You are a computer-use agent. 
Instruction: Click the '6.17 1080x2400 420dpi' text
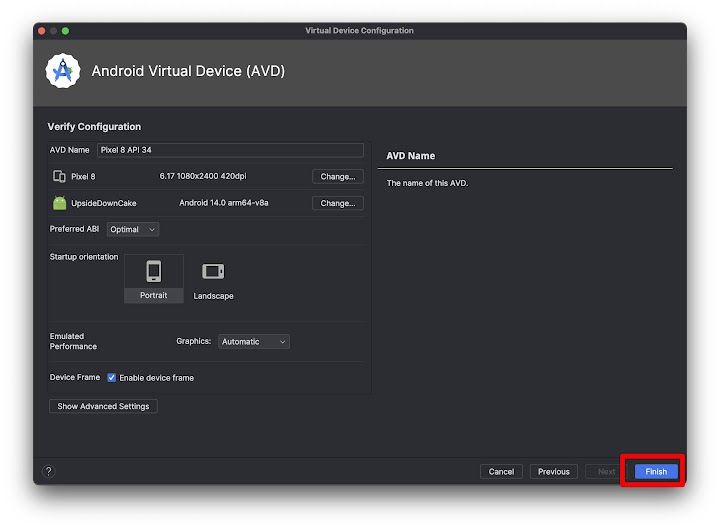pyautogui.click(x=203, y=176)
